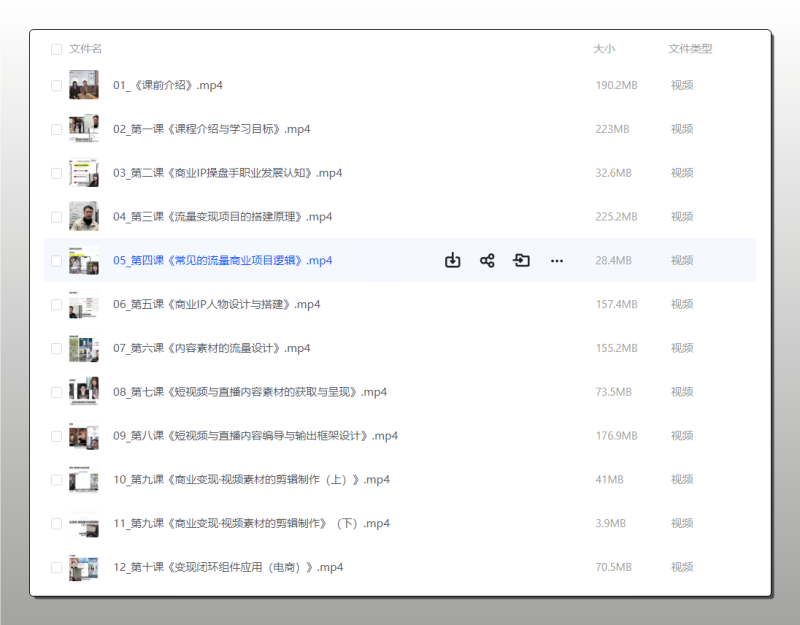
Task: Open 11_第九课 视频素材的剪辑制作（下）file
Action: [x=251, y=524]
